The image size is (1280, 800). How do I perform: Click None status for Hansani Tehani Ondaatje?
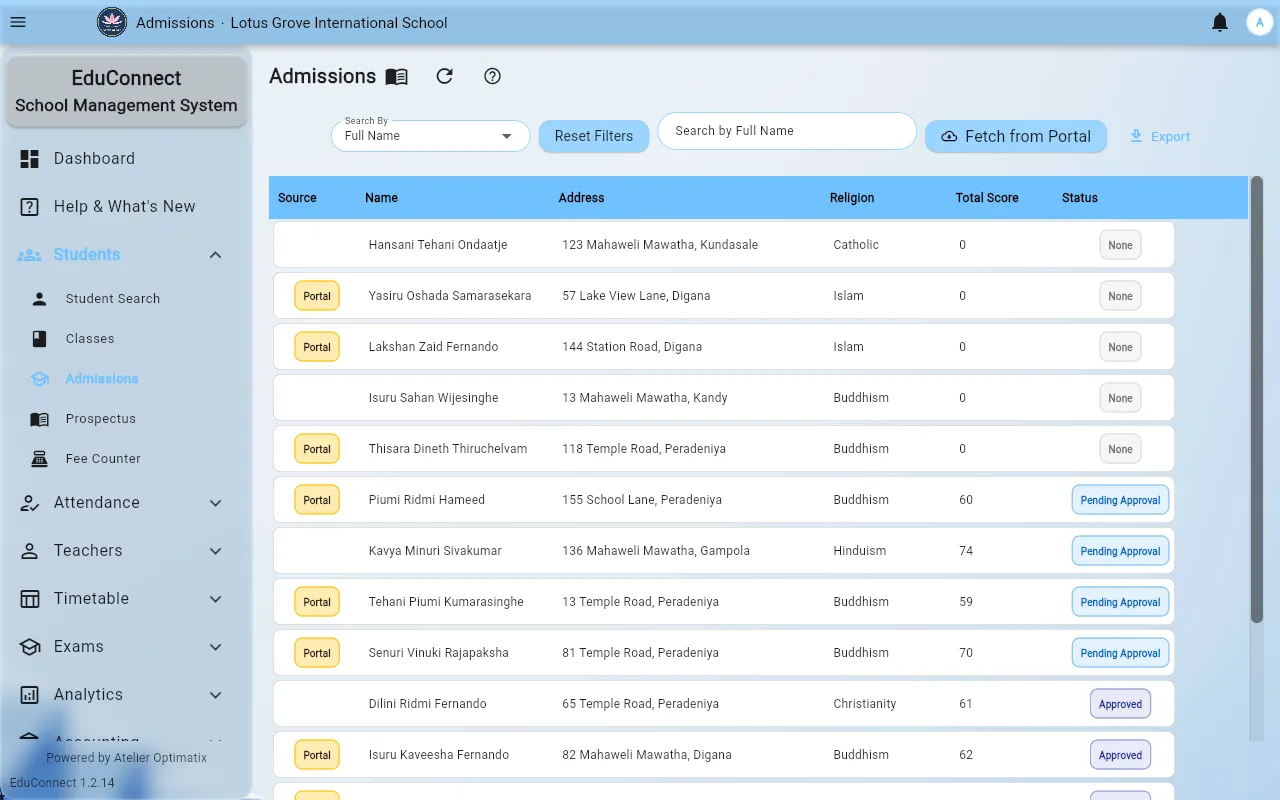pos(1120,245)
